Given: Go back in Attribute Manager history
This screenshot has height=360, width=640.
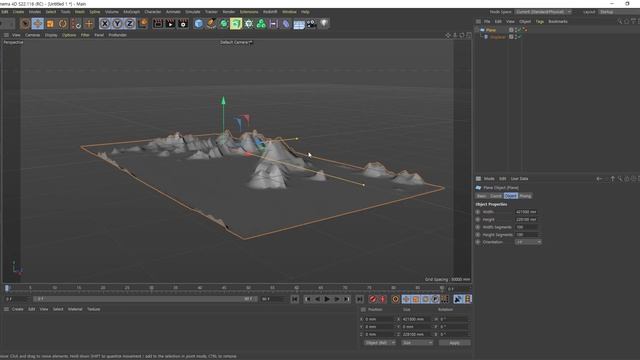Looking at the screenshot, I should click(x=599, y=179).
